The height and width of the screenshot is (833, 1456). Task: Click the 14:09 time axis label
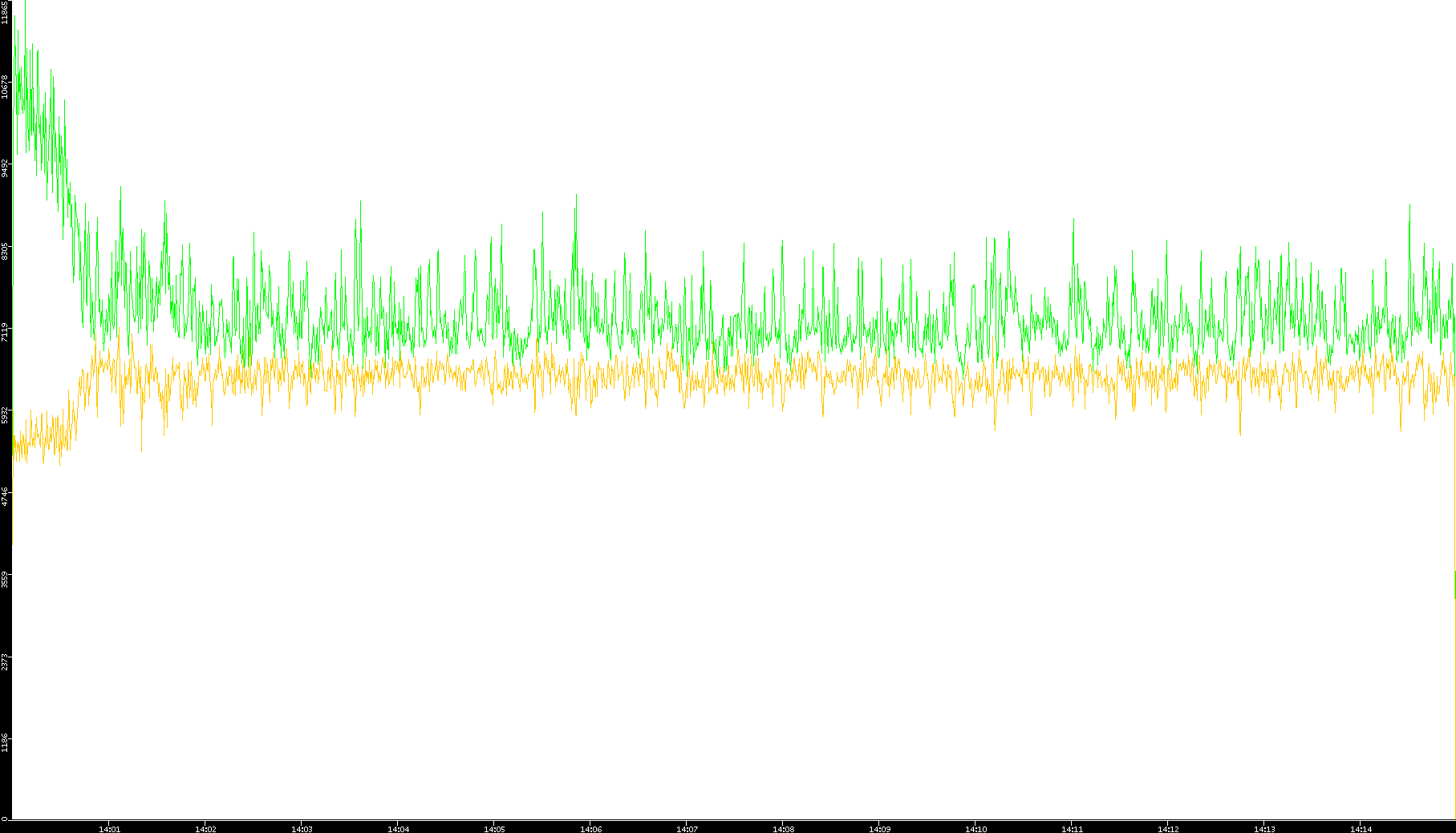[x=879, y=828]
